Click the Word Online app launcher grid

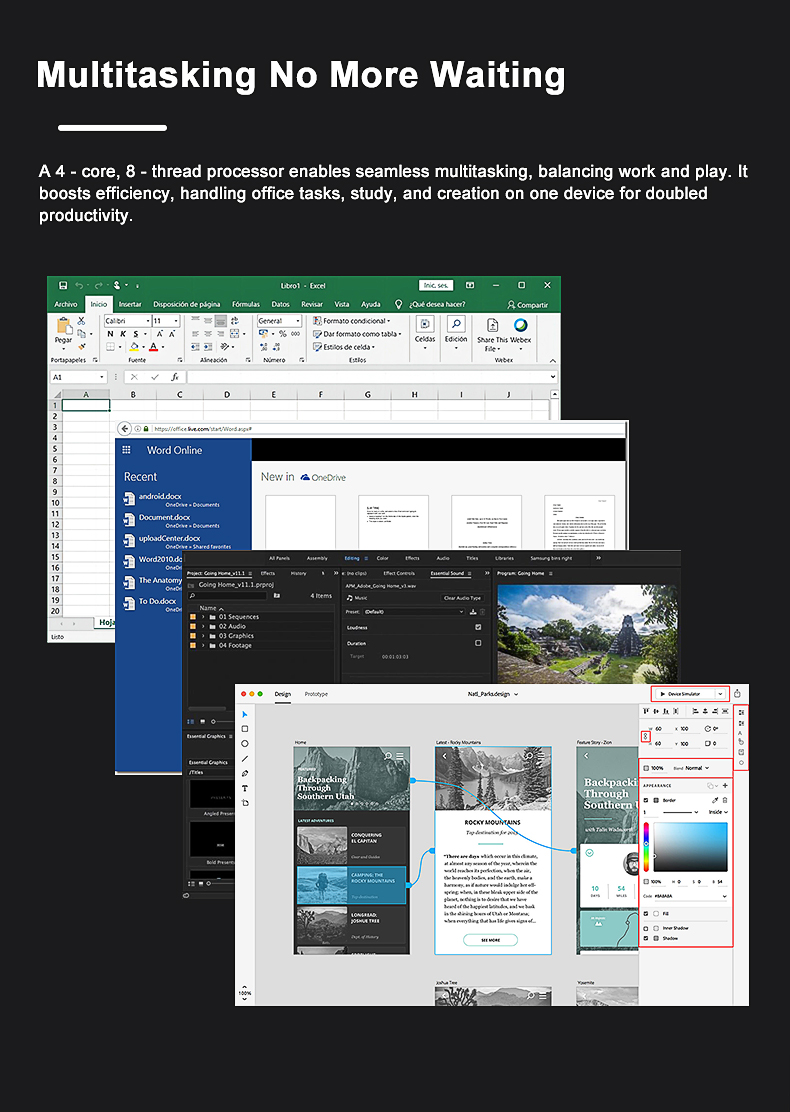coord(127,450)
